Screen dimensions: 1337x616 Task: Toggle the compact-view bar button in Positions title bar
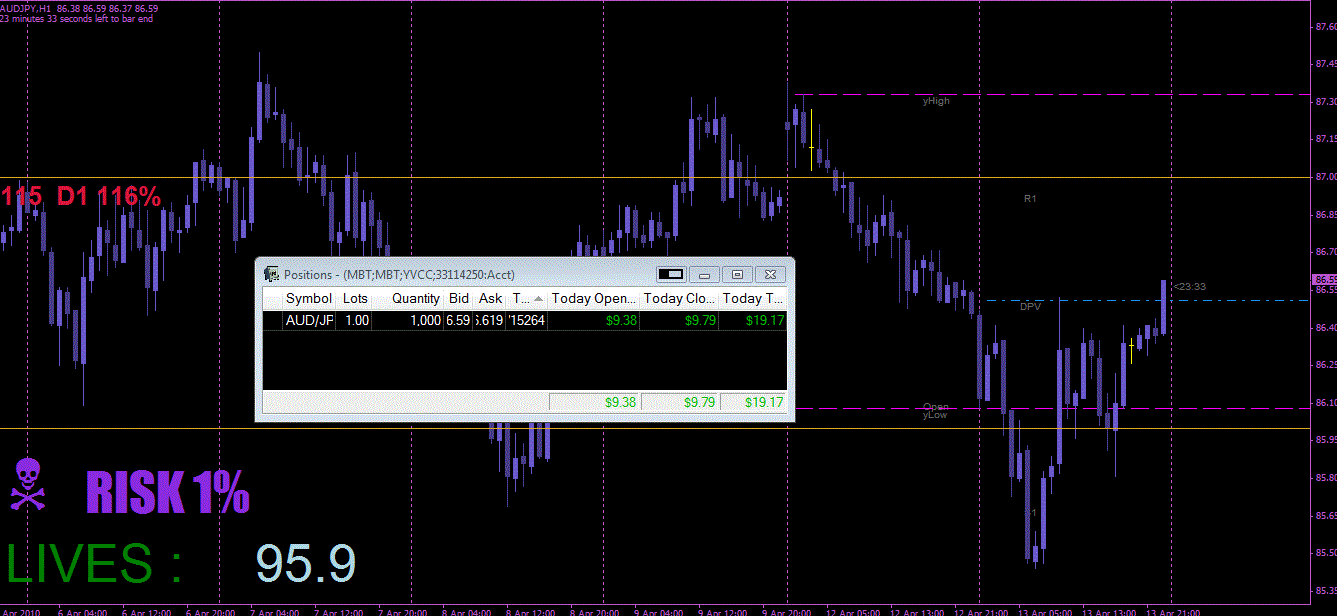[x=671, y=274]
